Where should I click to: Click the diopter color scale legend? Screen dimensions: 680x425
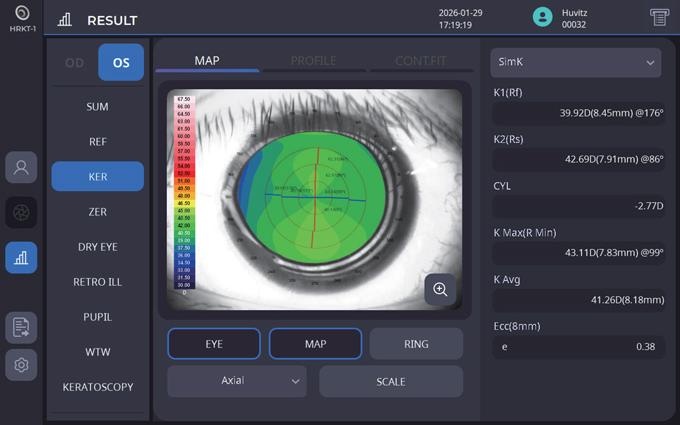tap(184, 193)
